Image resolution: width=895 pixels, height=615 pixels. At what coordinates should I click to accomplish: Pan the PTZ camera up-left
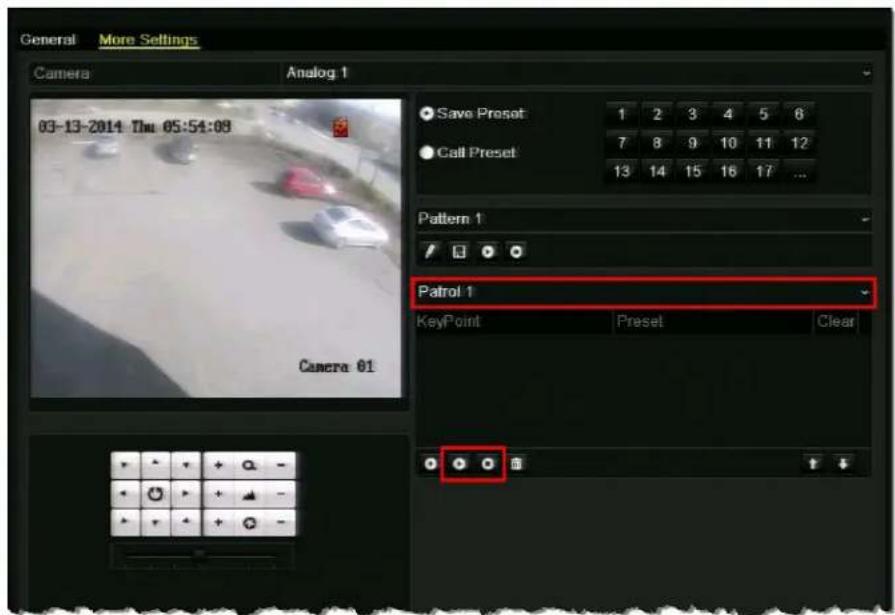point(125,465)
